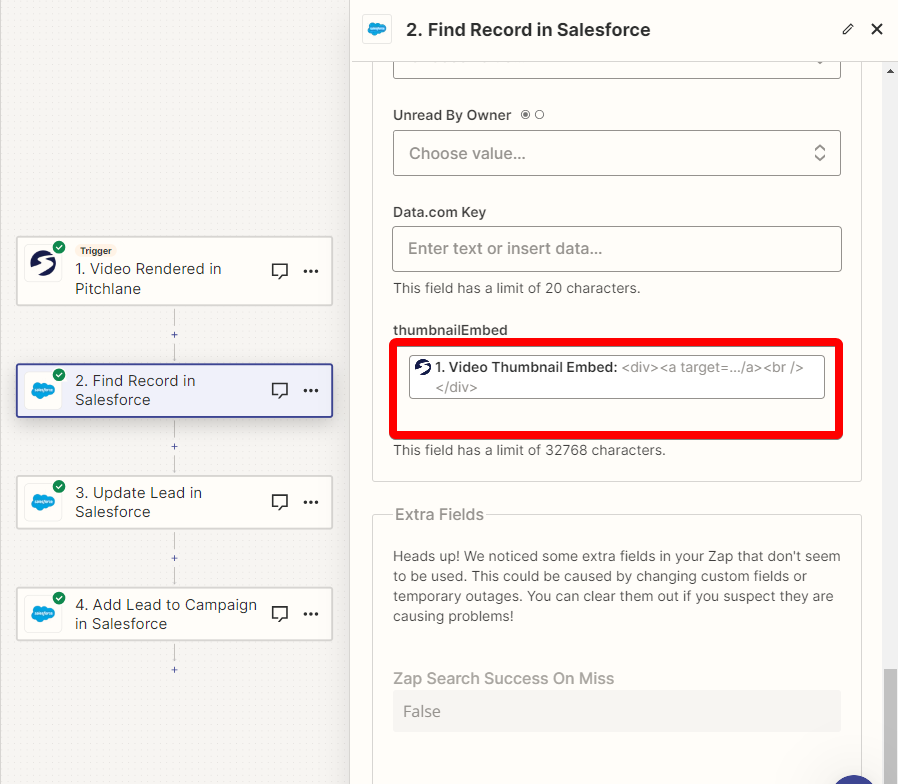Close the Find Record in Salesforce panel
Screen dimensions: 898x784
click(877, 29)
